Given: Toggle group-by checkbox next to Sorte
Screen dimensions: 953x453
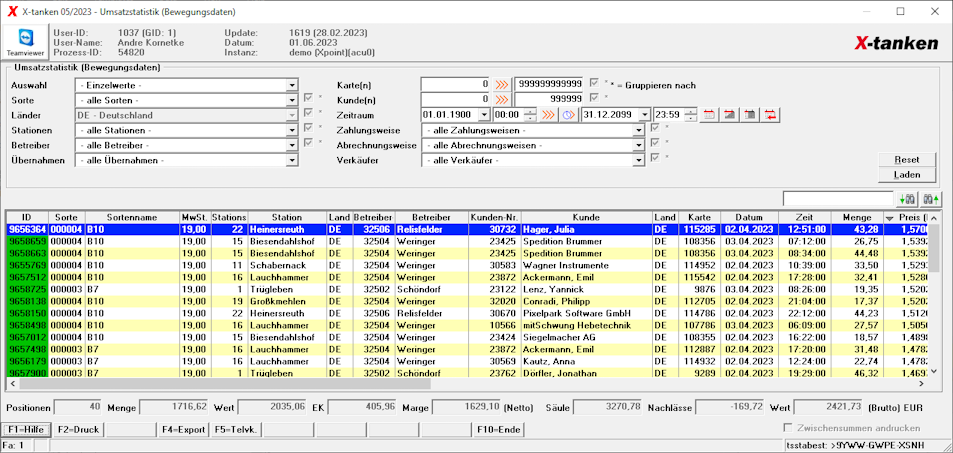Looking at the screenshot, I should click(x=309, y=98).
